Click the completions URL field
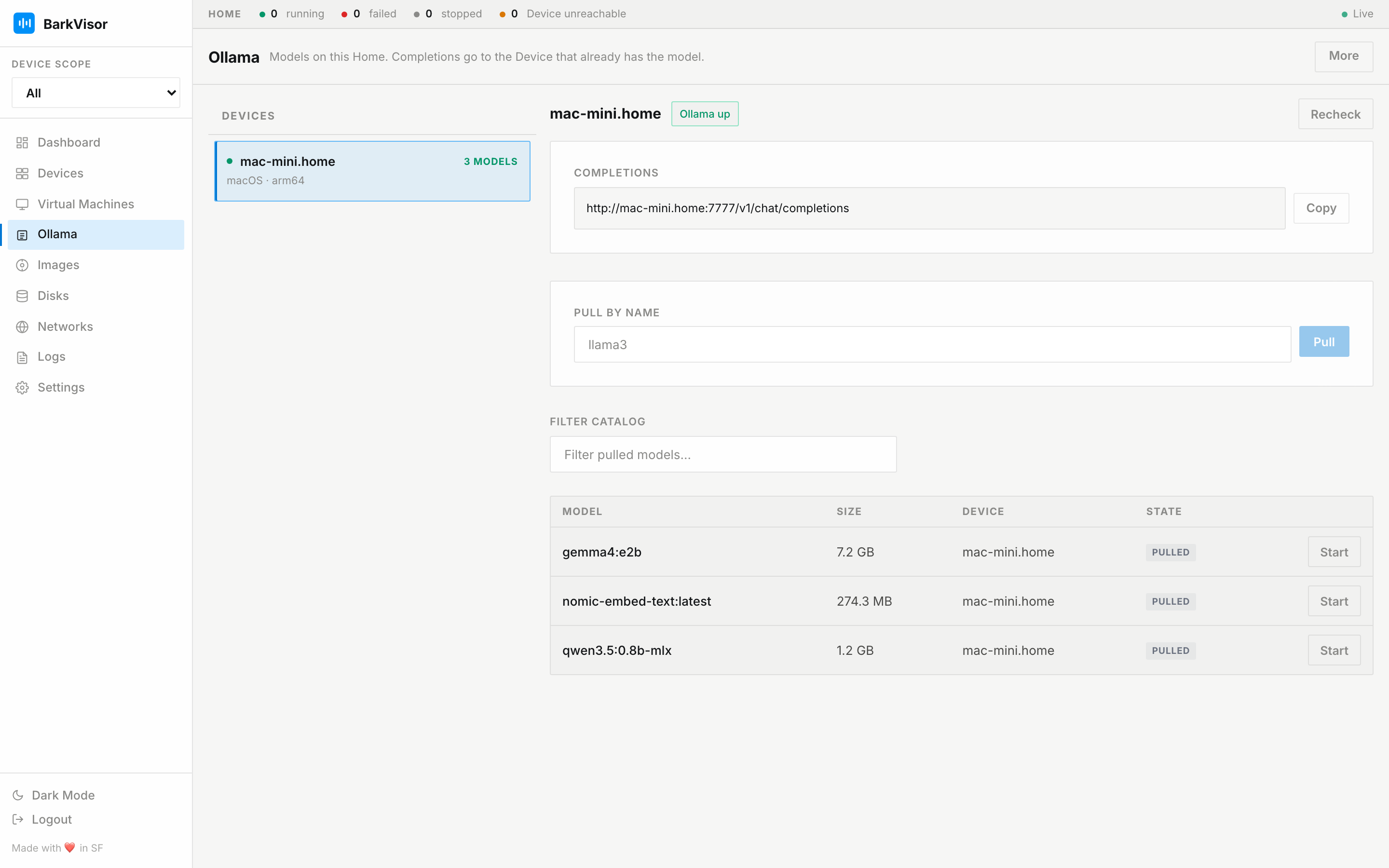 (929, 208)
